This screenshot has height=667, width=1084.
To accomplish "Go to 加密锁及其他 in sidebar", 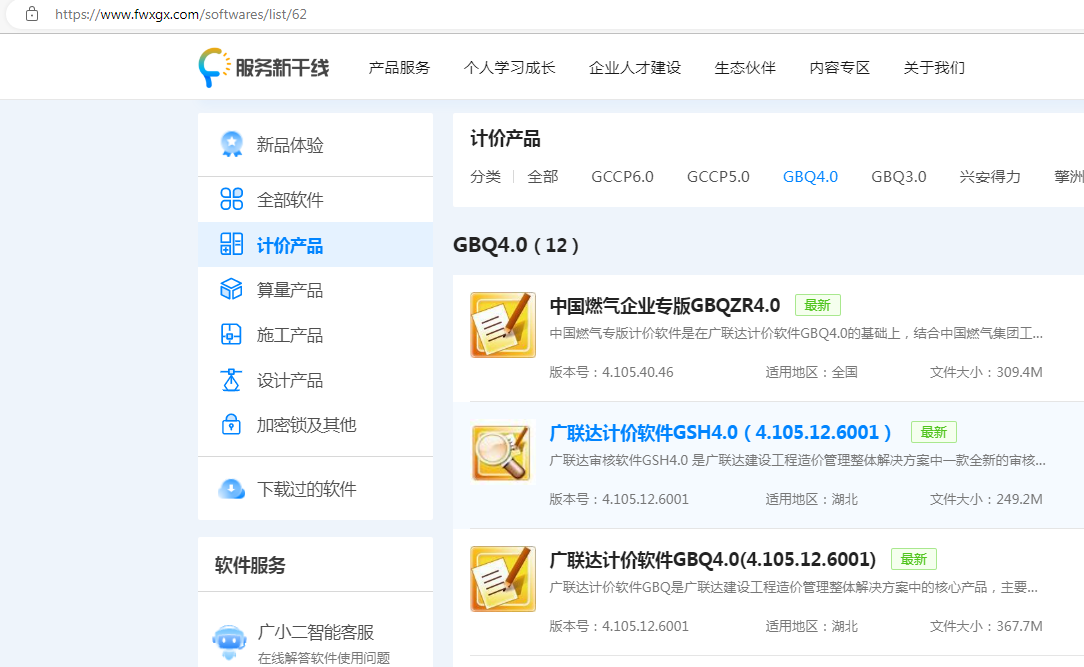I will coord(315,424).
